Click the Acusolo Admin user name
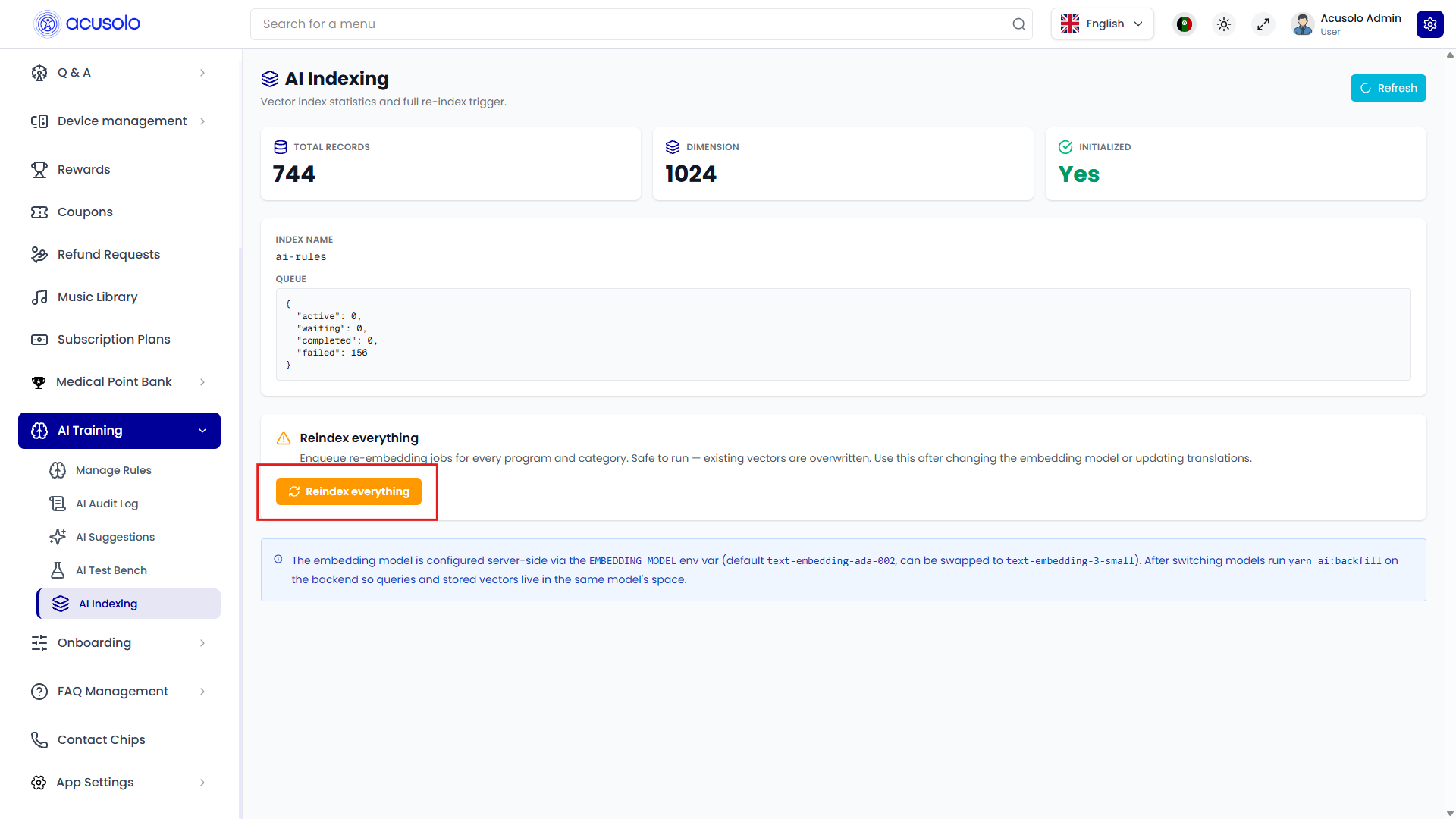1456x819 pixels. [1360, 18]
